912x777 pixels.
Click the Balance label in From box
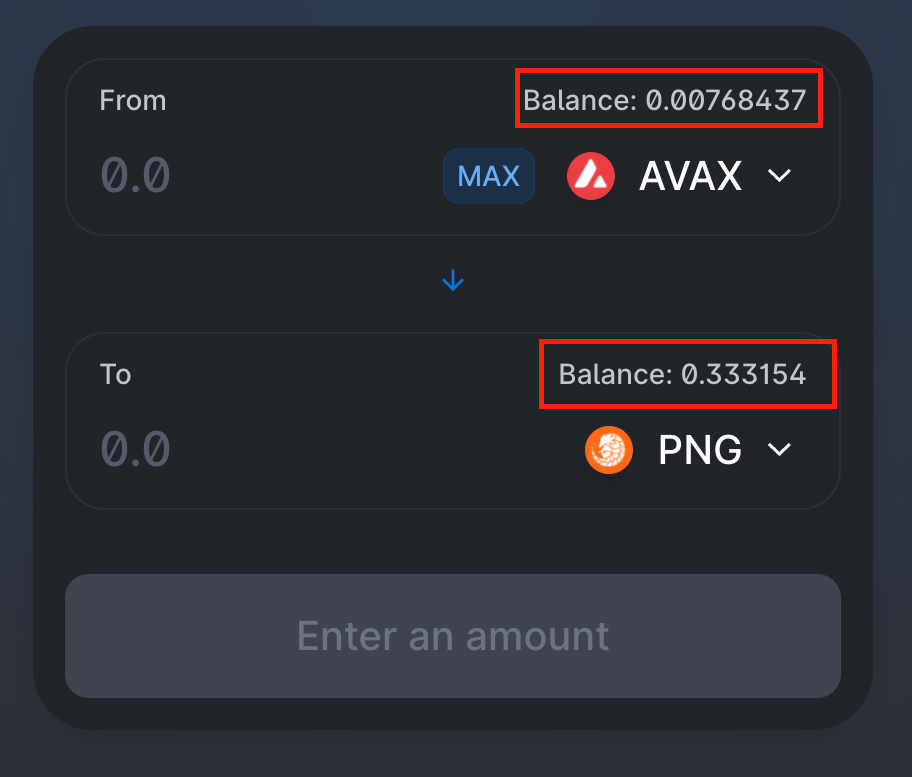click(579, 100)
